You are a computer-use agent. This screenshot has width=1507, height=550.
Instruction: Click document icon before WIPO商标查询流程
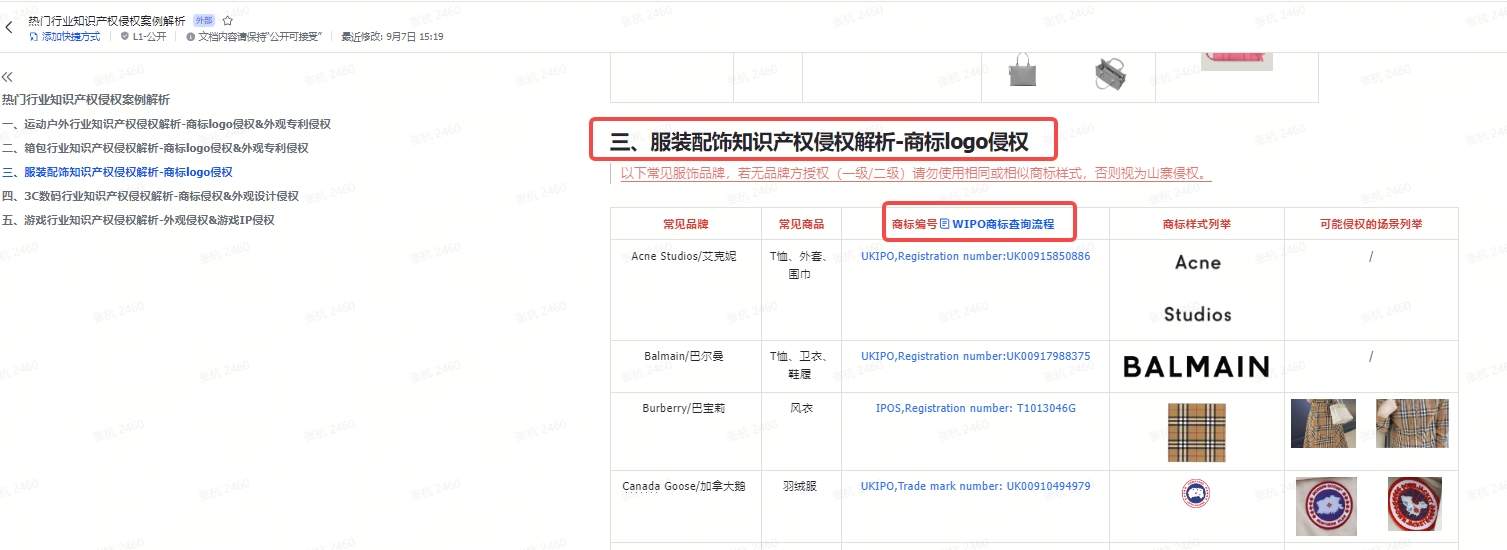[944, 224]
